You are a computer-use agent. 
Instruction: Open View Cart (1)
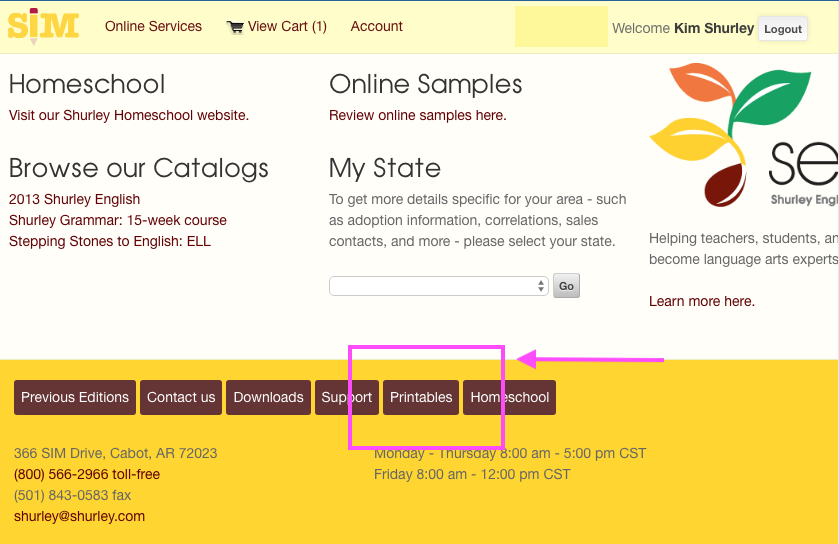(x=287, y=26)
